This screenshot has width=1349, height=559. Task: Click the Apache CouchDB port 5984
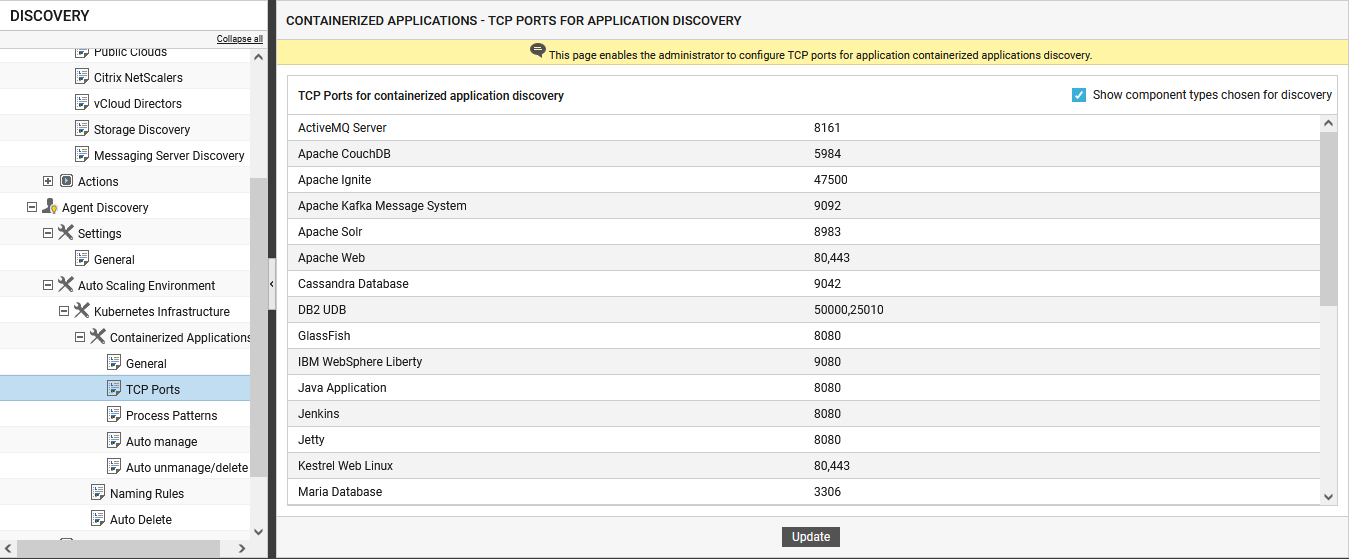(827, 154)
